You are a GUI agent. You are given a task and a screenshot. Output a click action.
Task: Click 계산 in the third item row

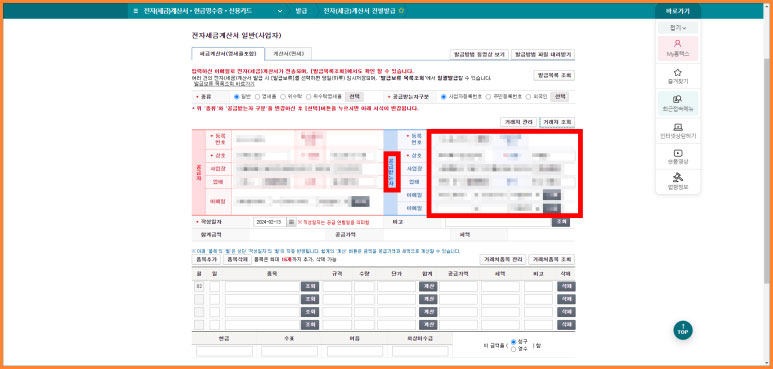click(x=428, y=312)
